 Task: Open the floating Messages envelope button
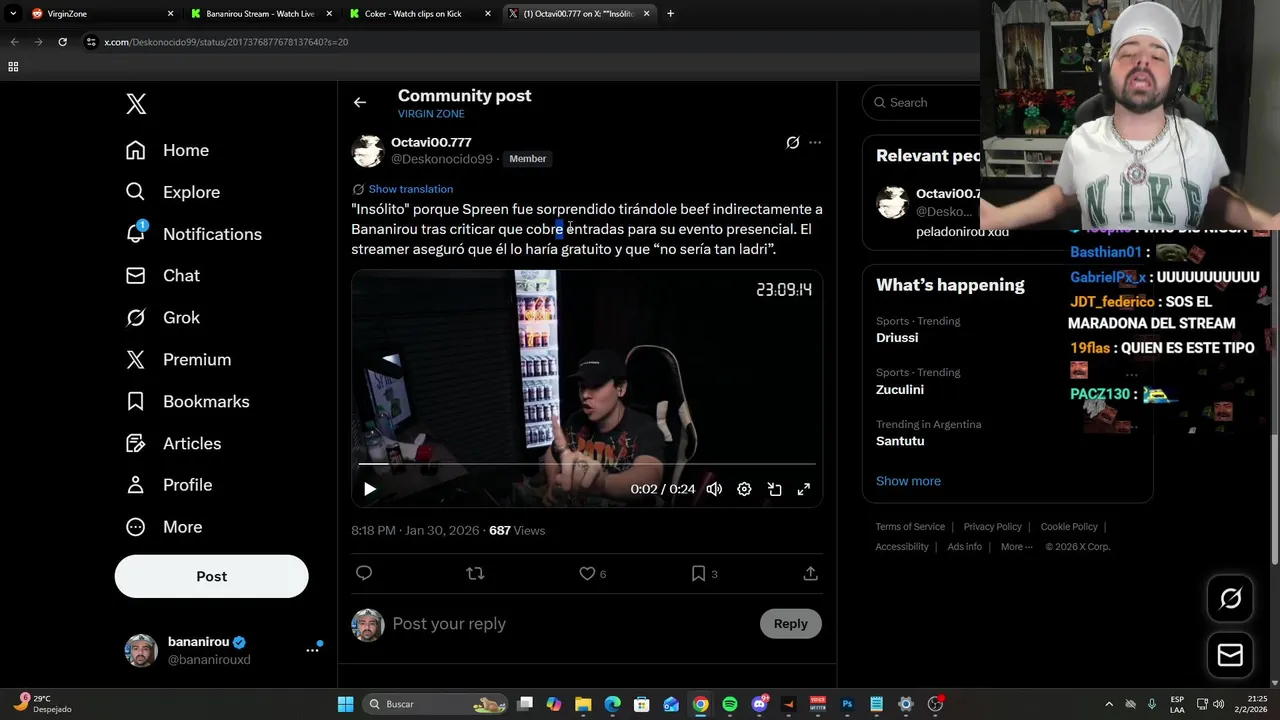point(1230,655)
